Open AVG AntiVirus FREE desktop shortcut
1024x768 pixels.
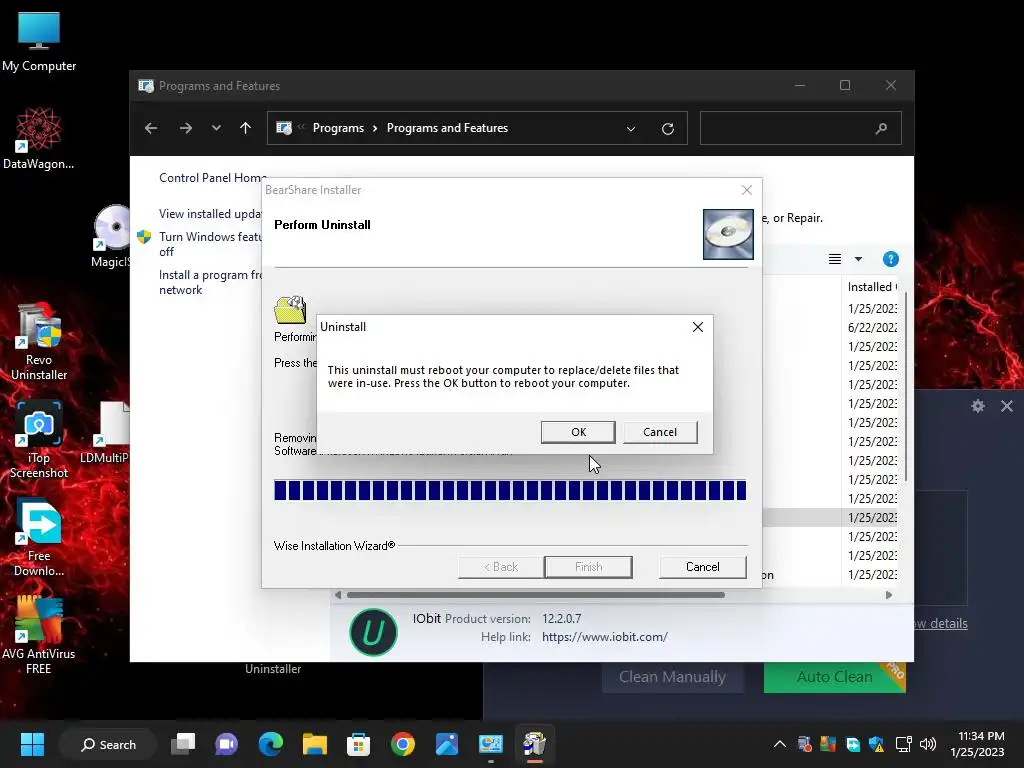(39, 636)
